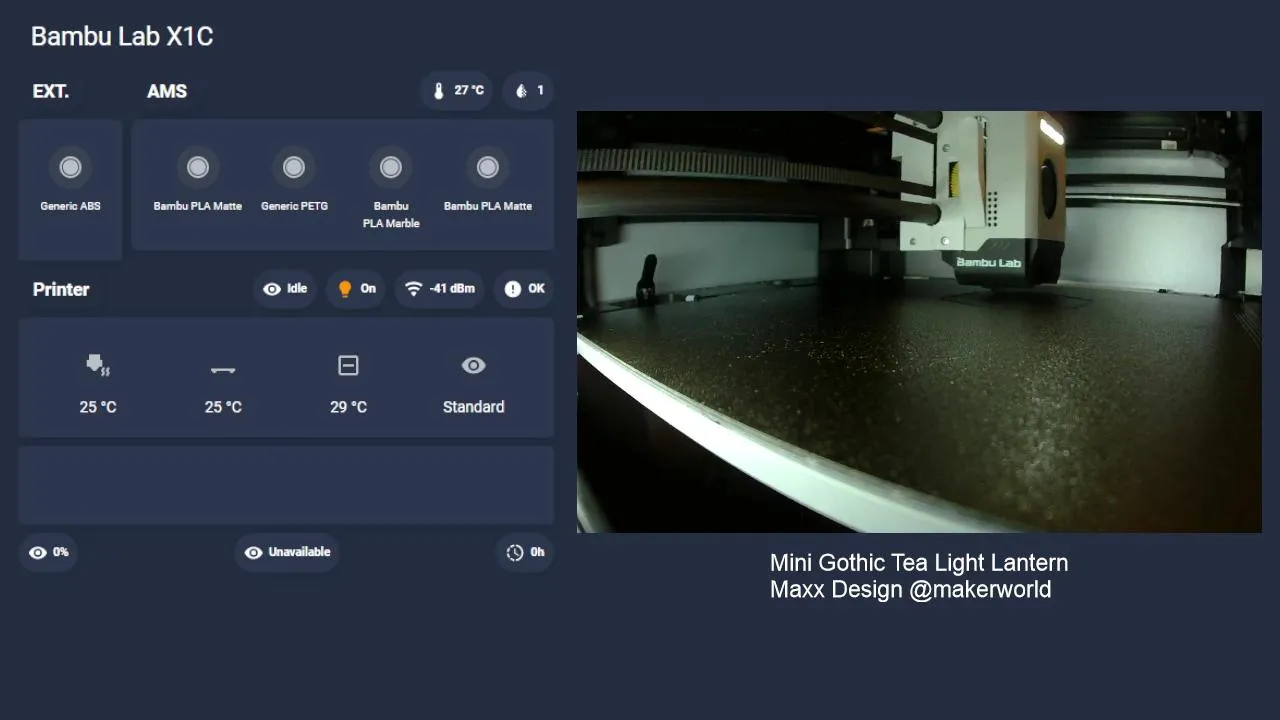This screenshot has width=1280, height=720.
Task: Click the Bambu Lab X1C title
Action: [122, 36]
